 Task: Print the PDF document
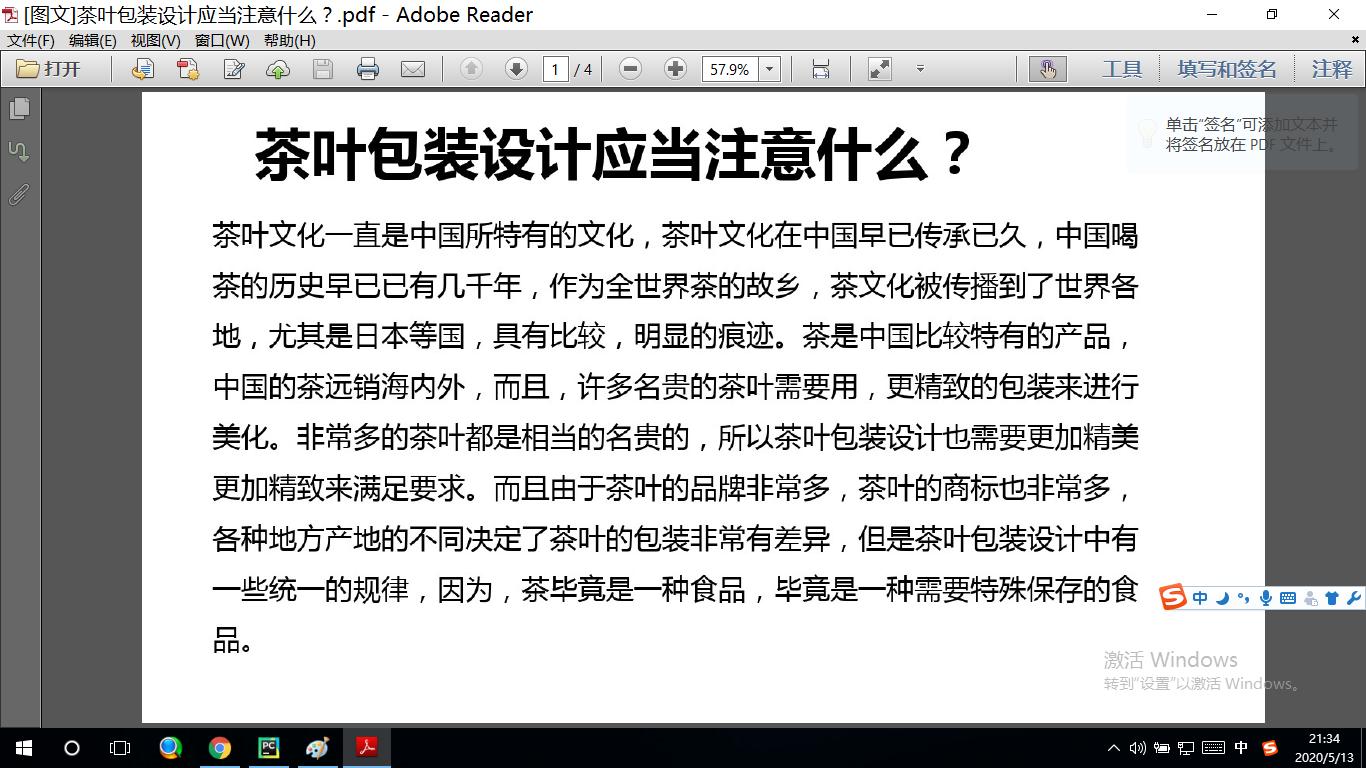(x=370, y=68)
